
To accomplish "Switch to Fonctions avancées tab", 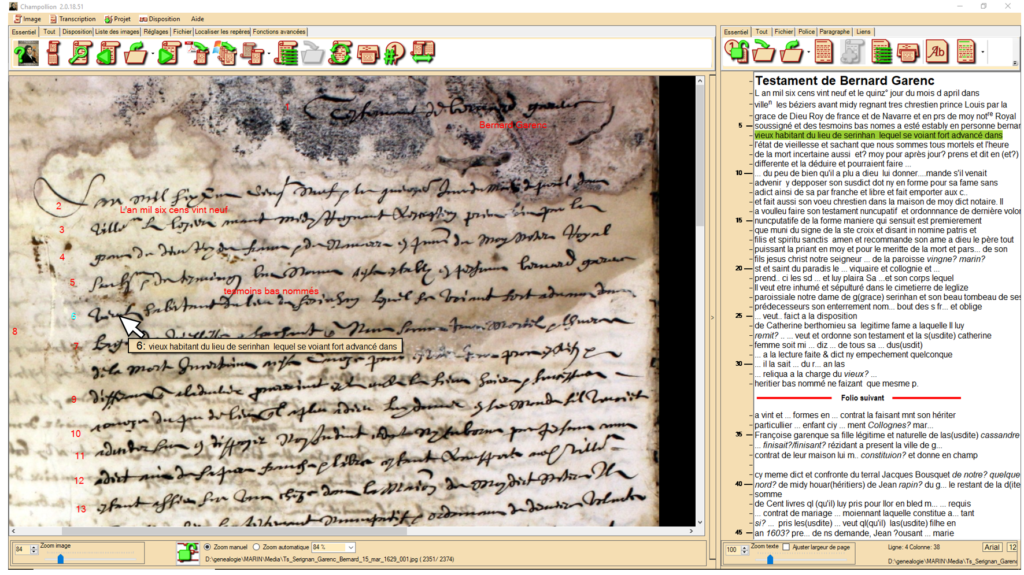I will pyautogui.click(x=279, y=31).
